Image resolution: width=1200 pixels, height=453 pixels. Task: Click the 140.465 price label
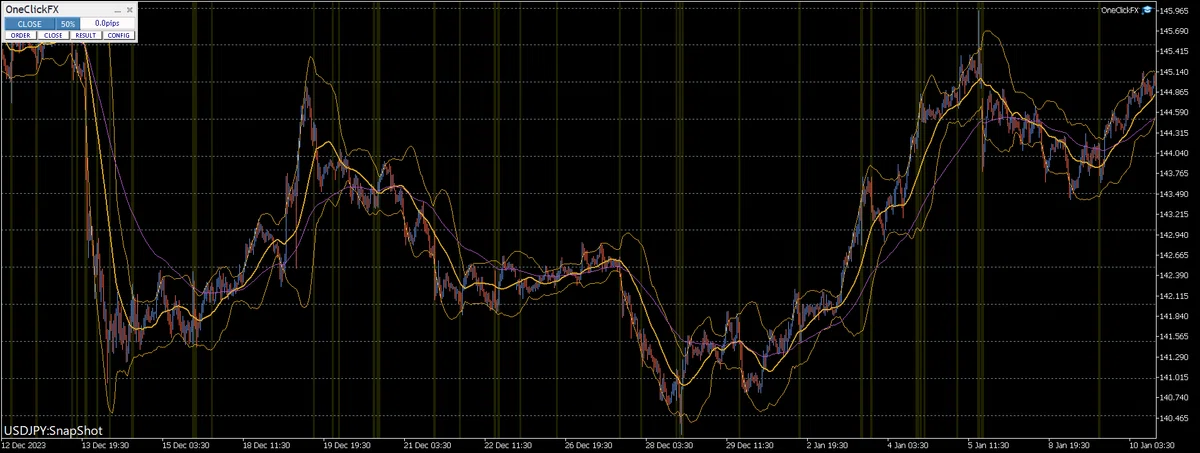(x=1174, y=419)
